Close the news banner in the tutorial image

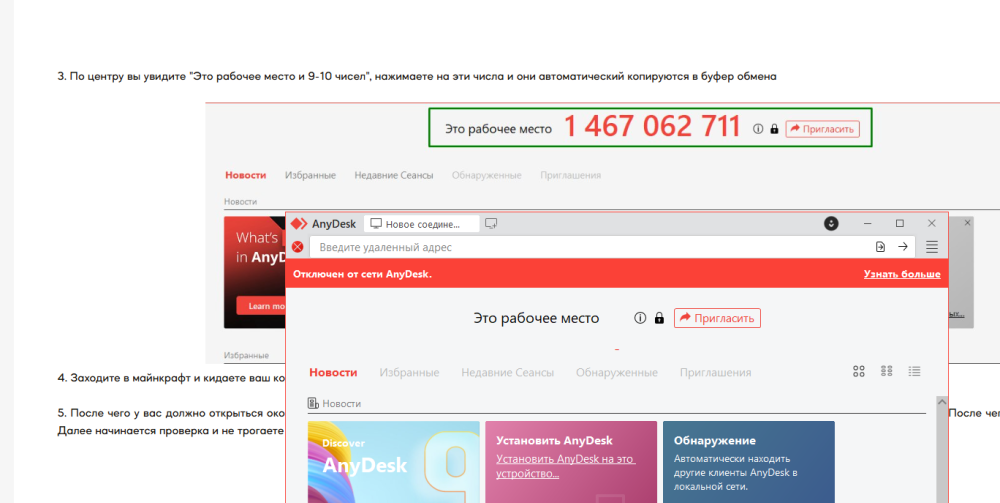967,222
